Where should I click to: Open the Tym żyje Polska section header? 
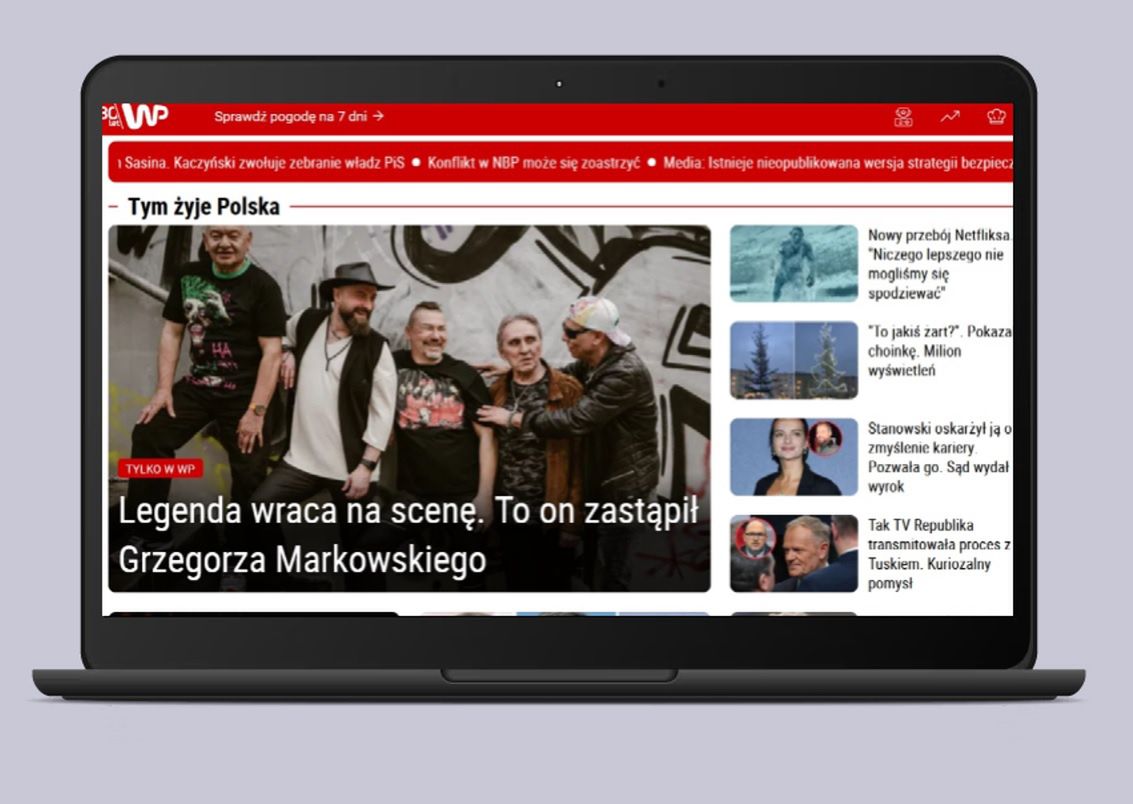204,207
